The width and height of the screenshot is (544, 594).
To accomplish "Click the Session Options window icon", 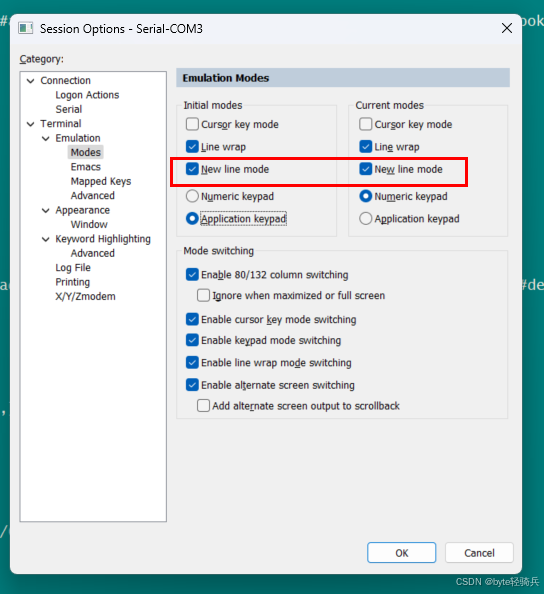I will click(26, 28).
